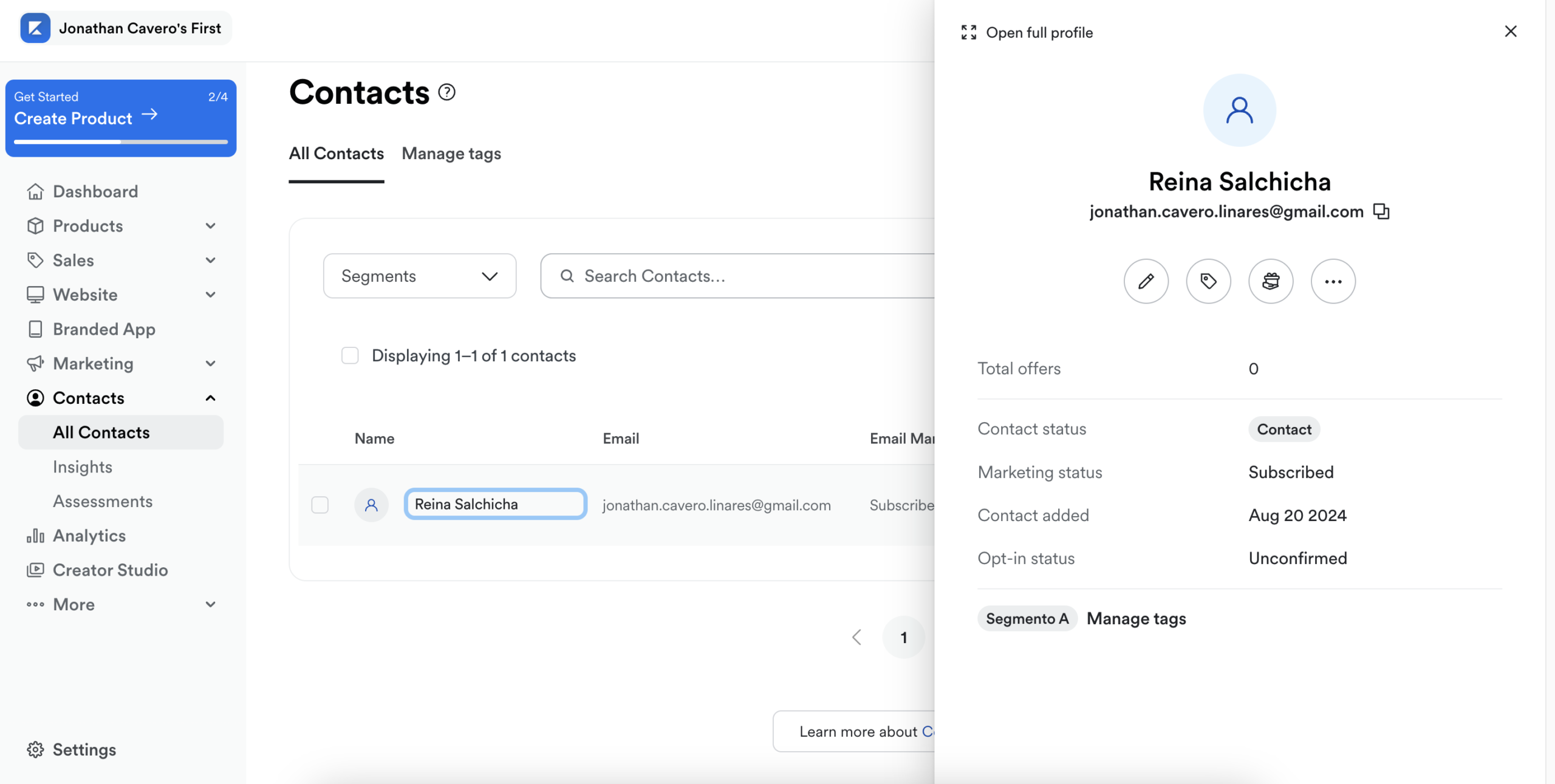Click the Name column header

pos(375,438)
